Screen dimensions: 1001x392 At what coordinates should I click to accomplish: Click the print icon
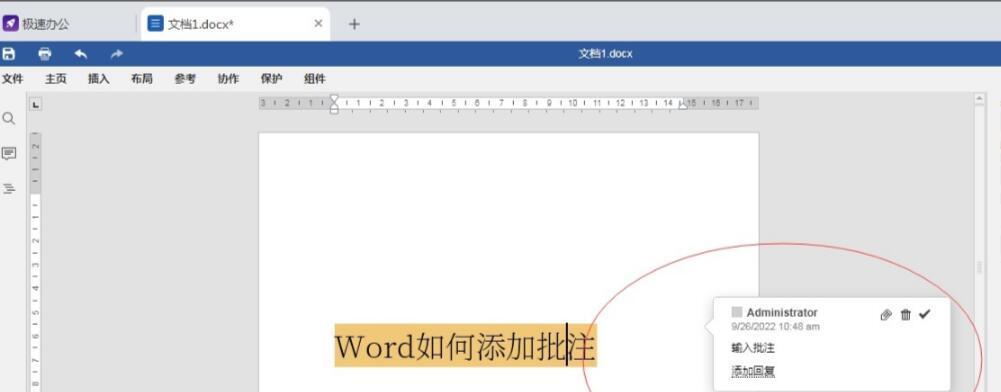click(45, 54)
